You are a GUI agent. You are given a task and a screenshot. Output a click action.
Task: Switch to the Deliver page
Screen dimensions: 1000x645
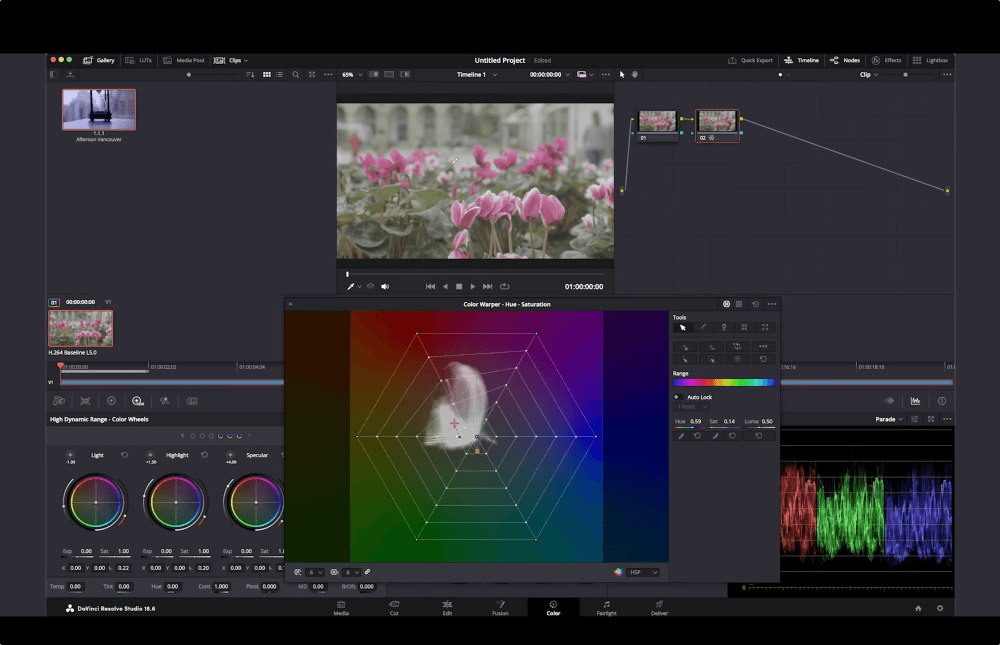point(659,608)
